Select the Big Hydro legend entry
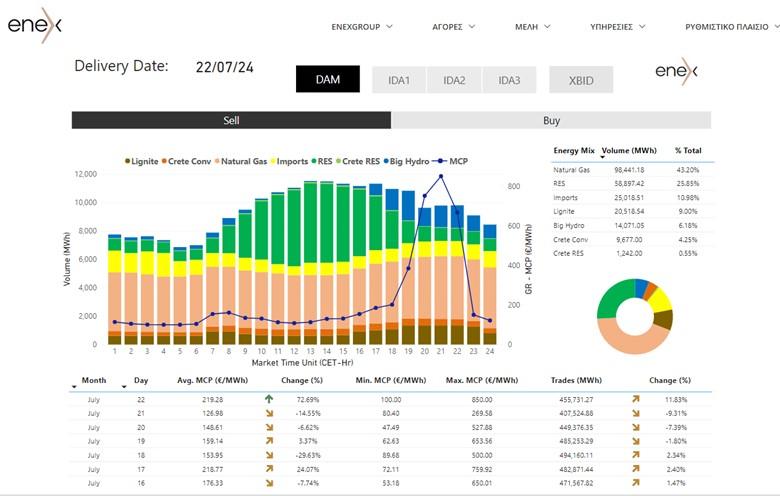This screenshot has height=496, width=780. pyautogui.click(x=406, y=161)
